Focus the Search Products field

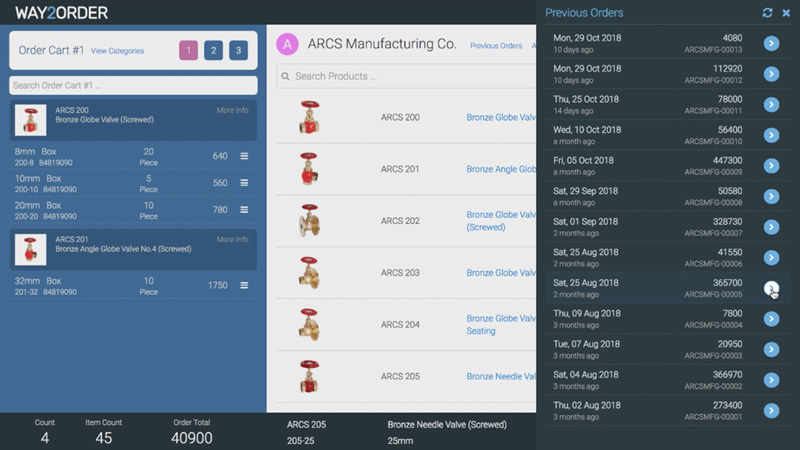(406, 76)
